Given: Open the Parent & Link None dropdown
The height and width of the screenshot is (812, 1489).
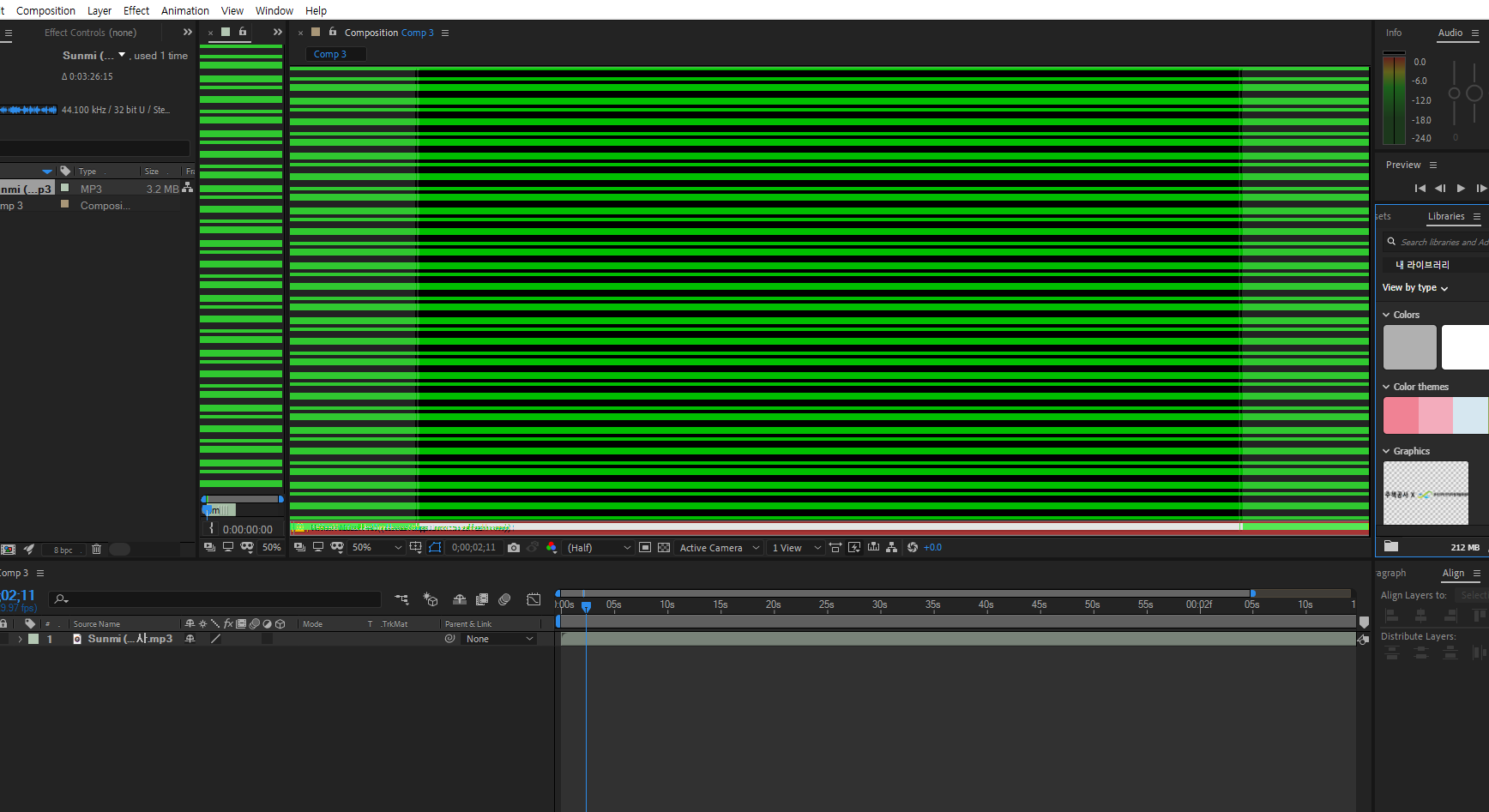Looking at the screenshot, I should (497, 639).
